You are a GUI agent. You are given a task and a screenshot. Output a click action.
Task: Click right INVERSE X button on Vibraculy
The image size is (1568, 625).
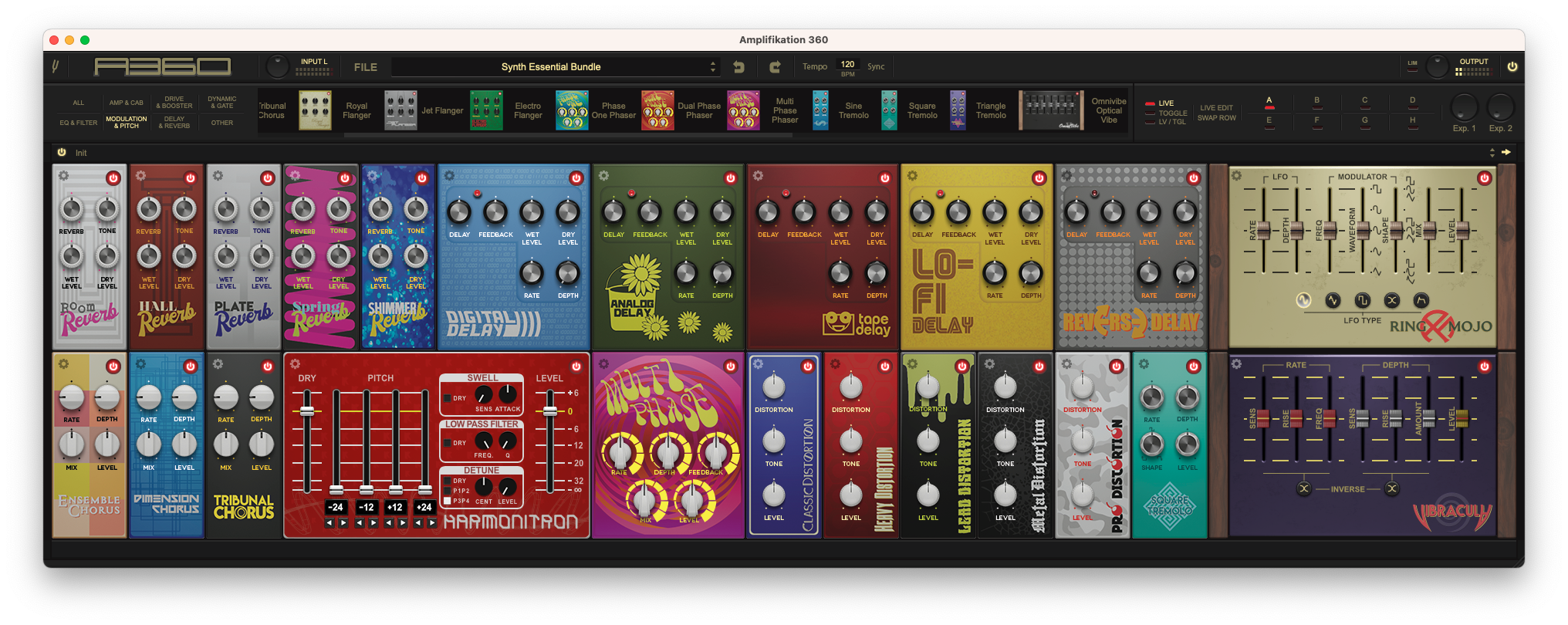tap(1391, 488)
